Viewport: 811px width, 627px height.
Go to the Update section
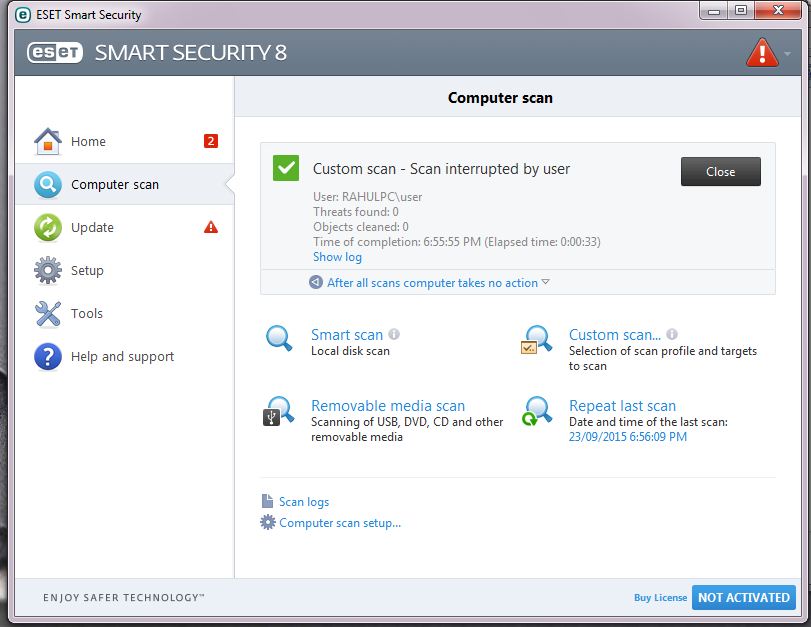point(92,228)
